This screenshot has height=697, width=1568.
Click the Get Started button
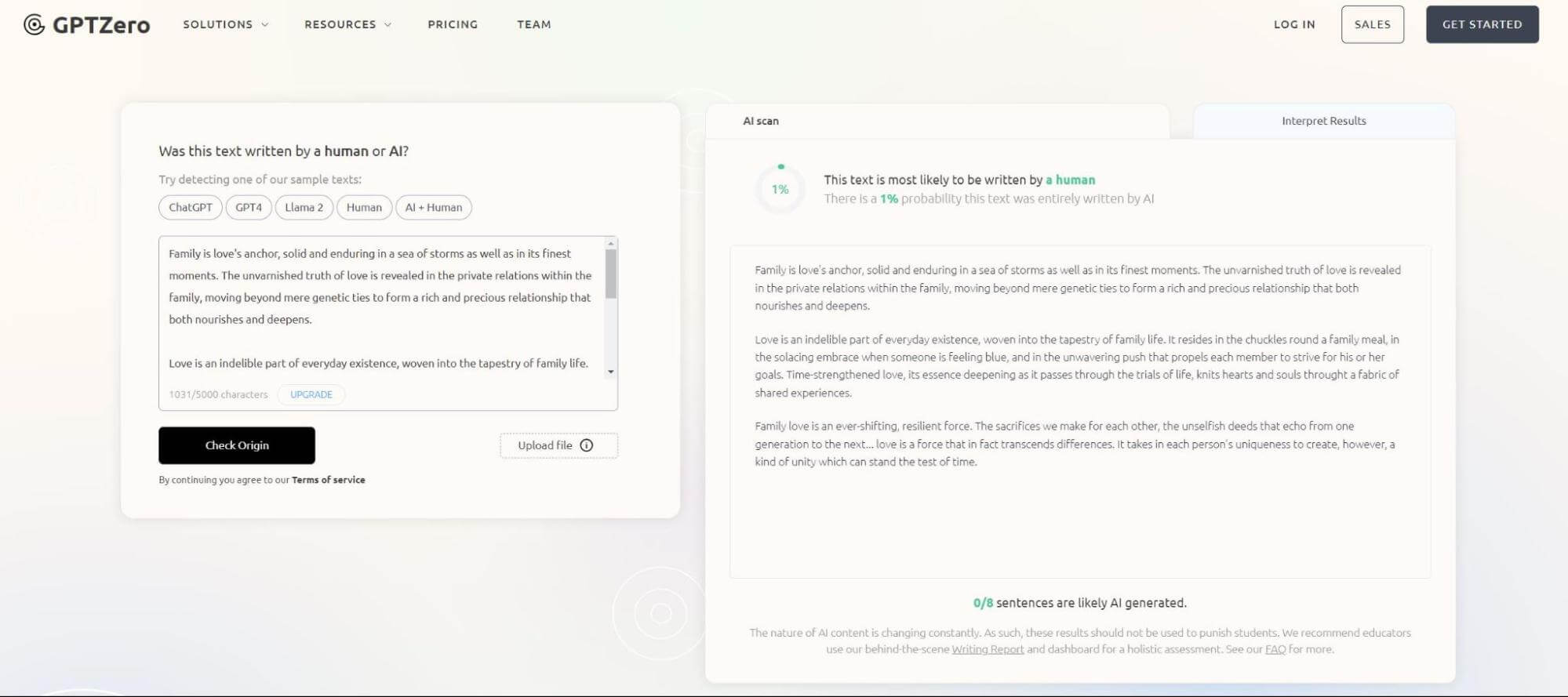tap(1483, 24)
